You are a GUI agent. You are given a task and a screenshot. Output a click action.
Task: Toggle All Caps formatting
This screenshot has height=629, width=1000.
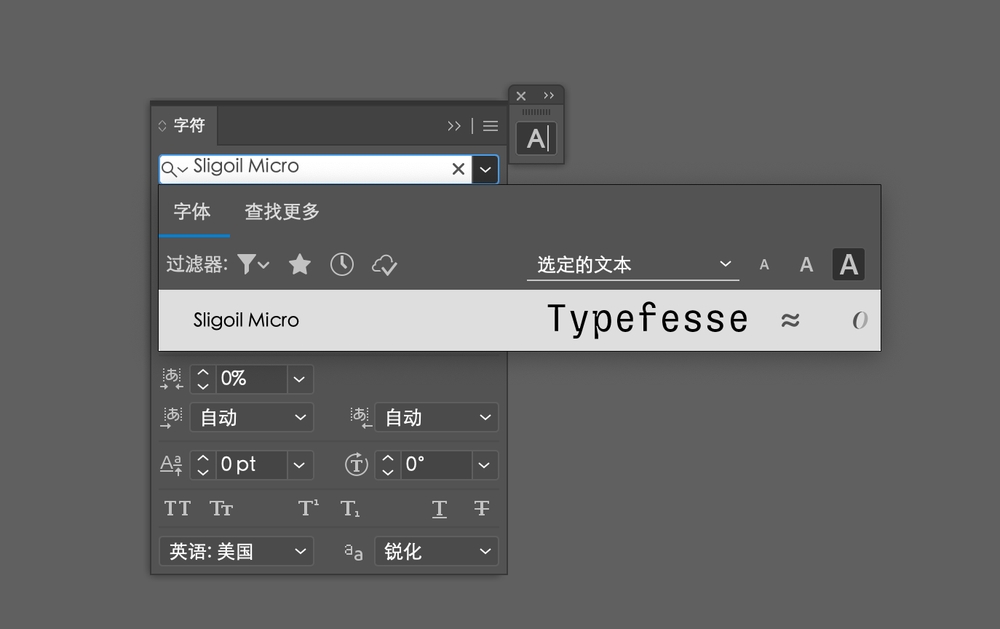tap(177, 508)
